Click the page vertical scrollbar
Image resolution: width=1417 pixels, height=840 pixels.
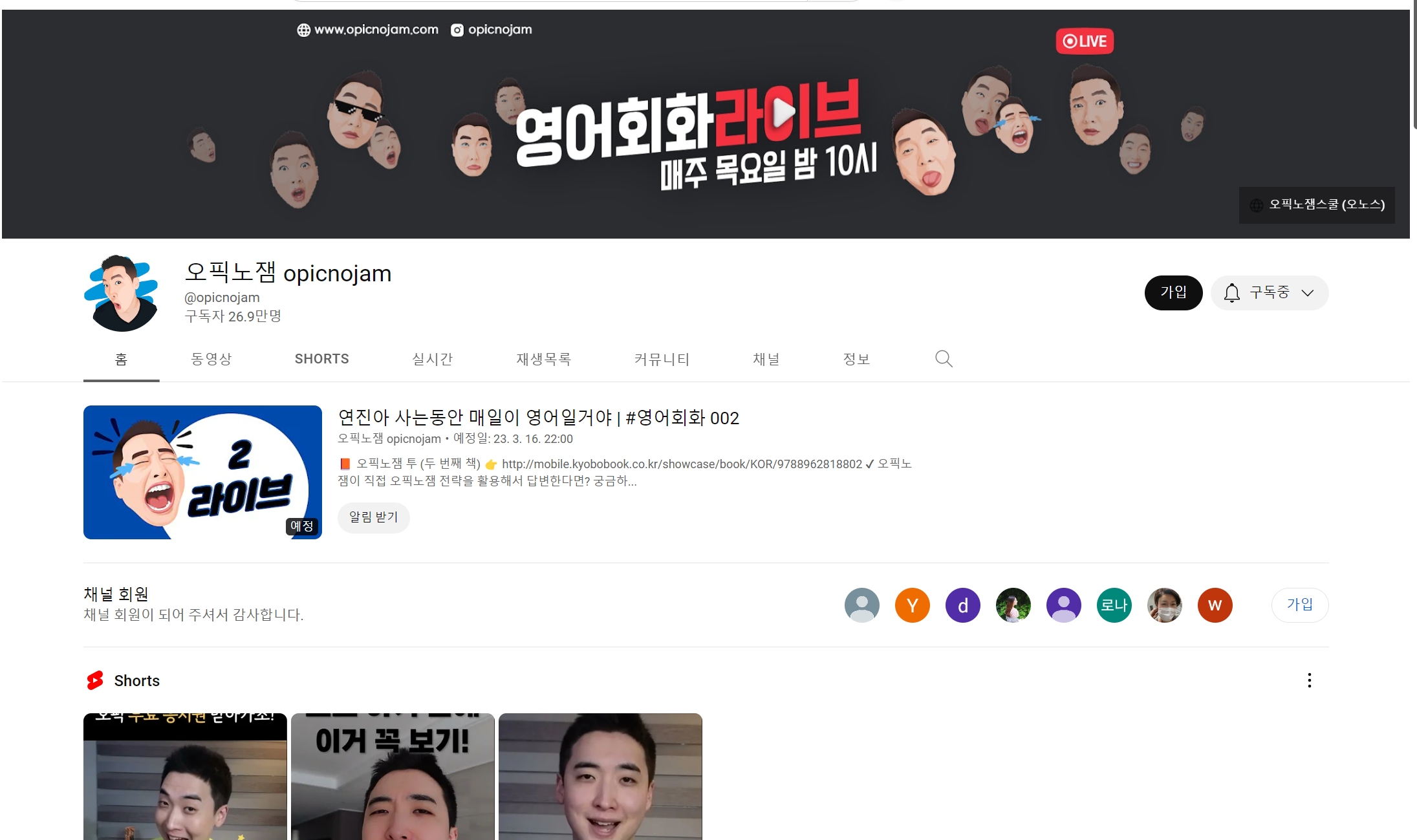tap(1414, 65)
